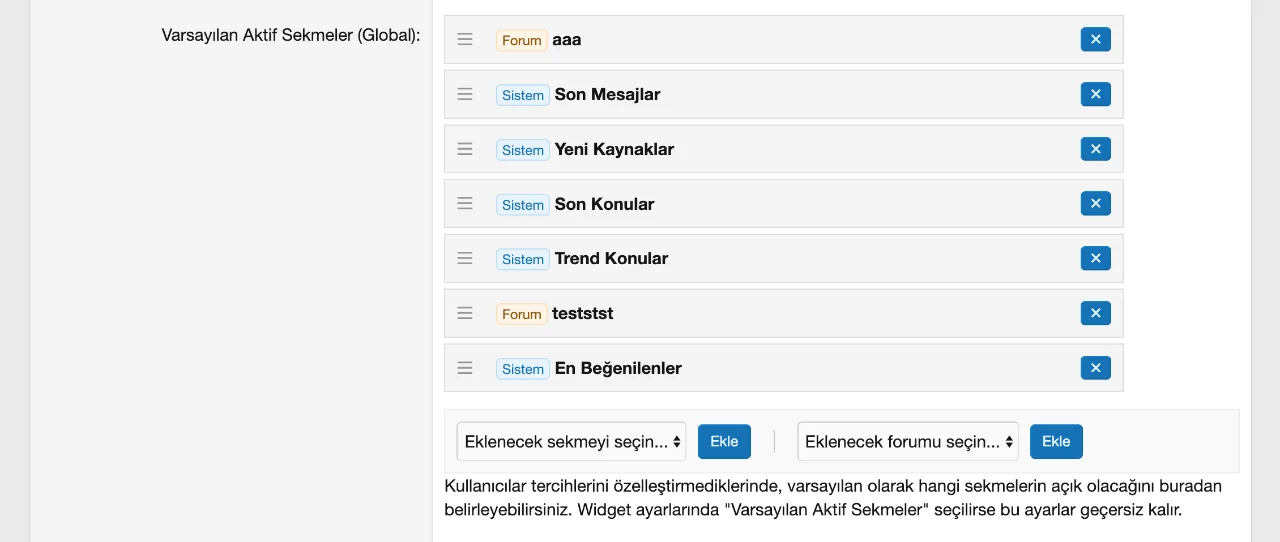Click drag handle of 'aaa' row
1280x542 pixels.
click(465, 40)
